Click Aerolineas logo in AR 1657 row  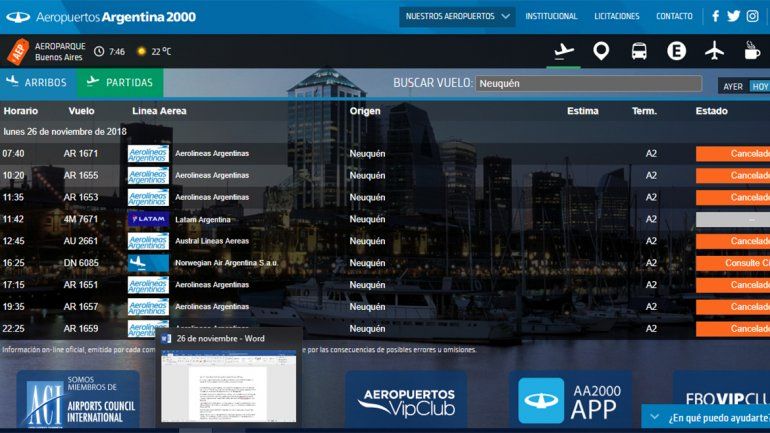tap(148, 307)
